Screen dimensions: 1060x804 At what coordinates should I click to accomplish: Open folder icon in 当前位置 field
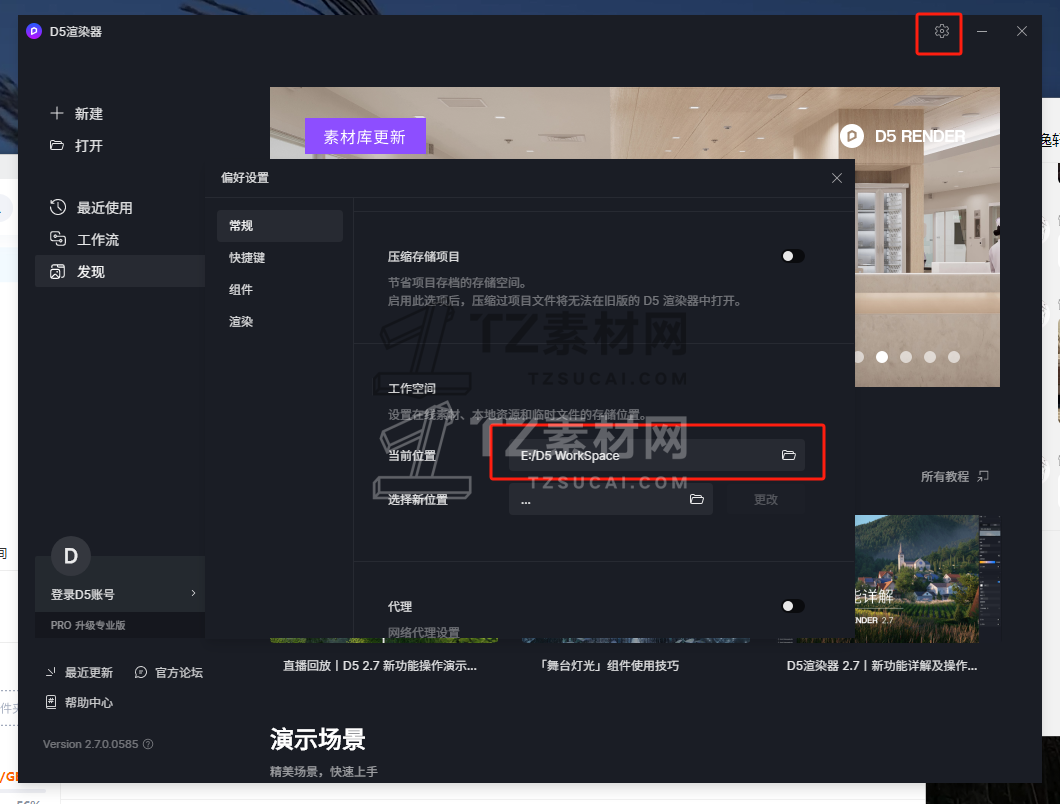(x=788, y=455)
